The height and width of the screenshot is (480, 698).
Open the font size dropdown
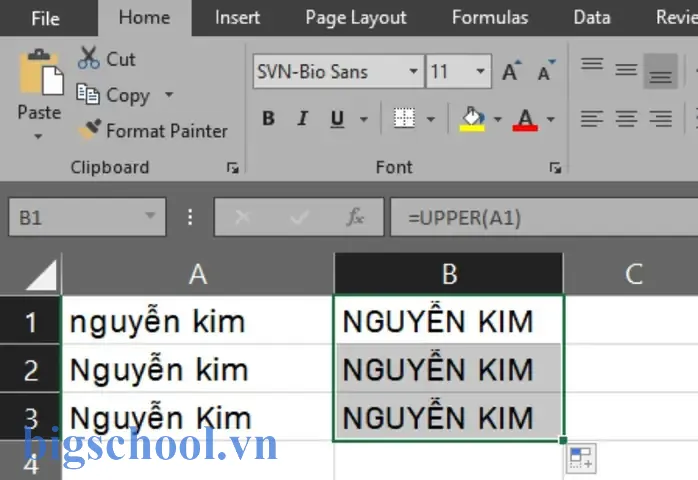pyautogui.click(x=480, y=71)
